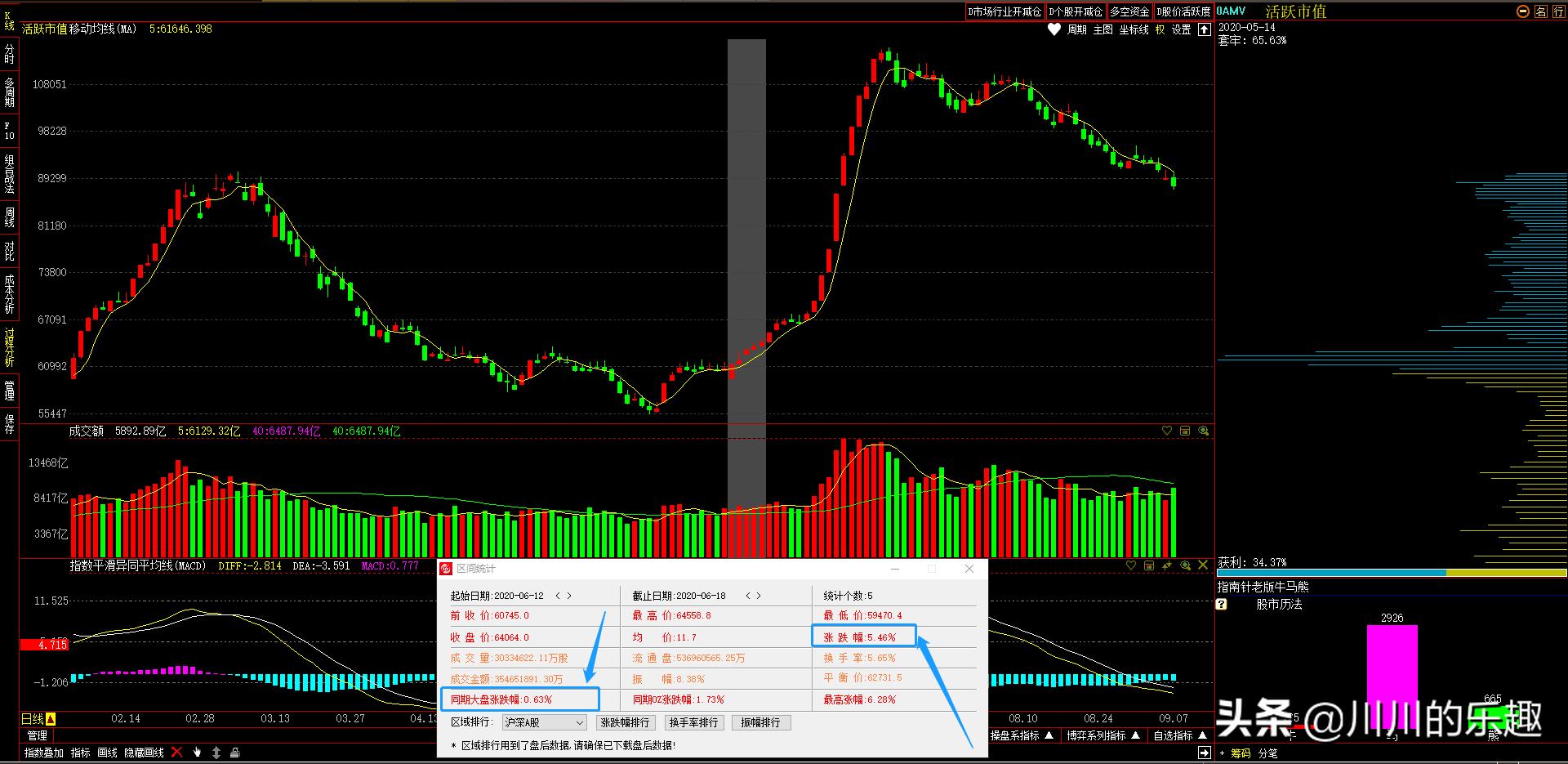Select the 周线 sidebar tab
Screen dimensions: 1568x764
click(x=9, y=217)
